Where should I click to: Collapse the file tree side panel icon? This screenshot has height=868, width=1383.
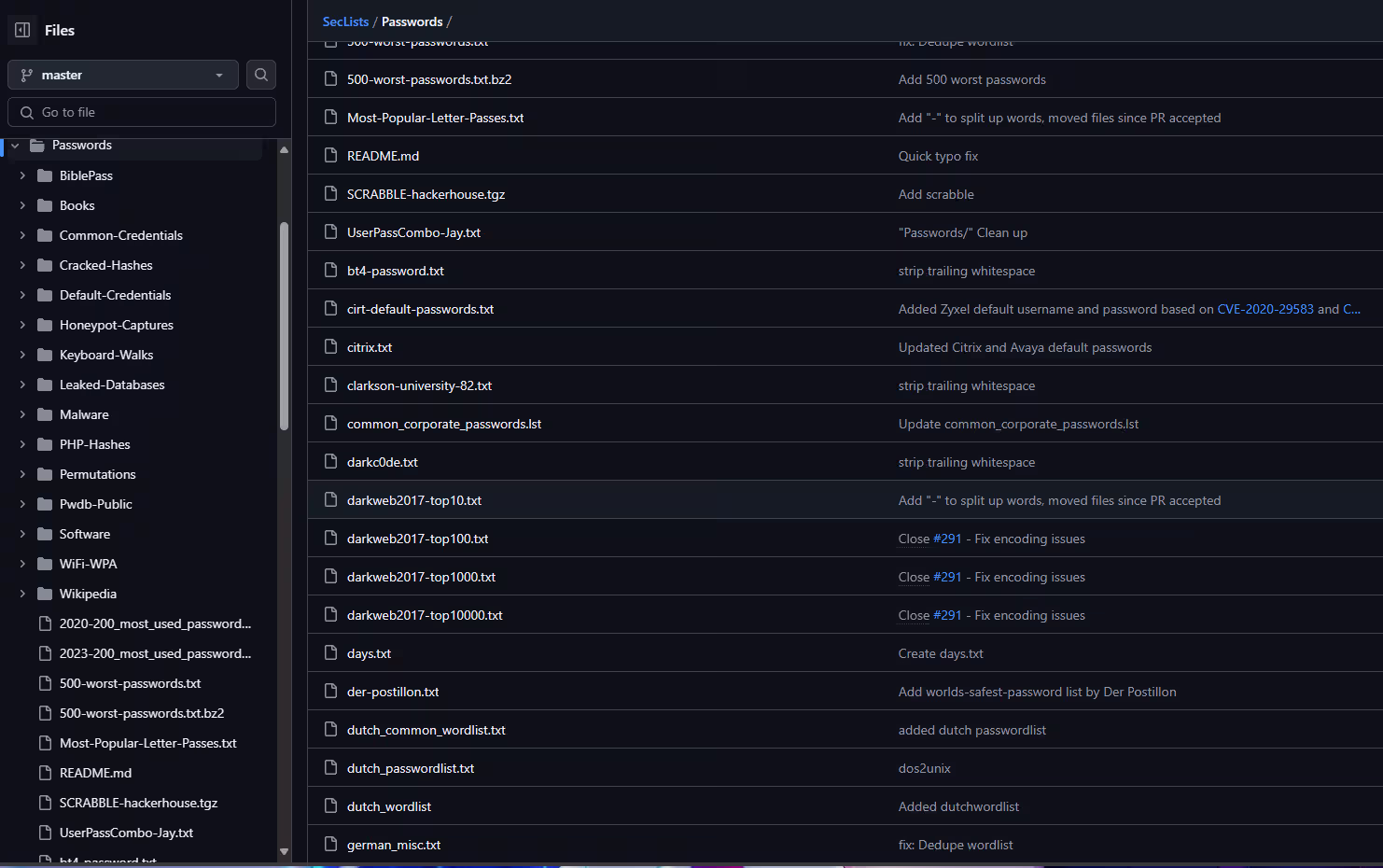[x=22, y=30]
